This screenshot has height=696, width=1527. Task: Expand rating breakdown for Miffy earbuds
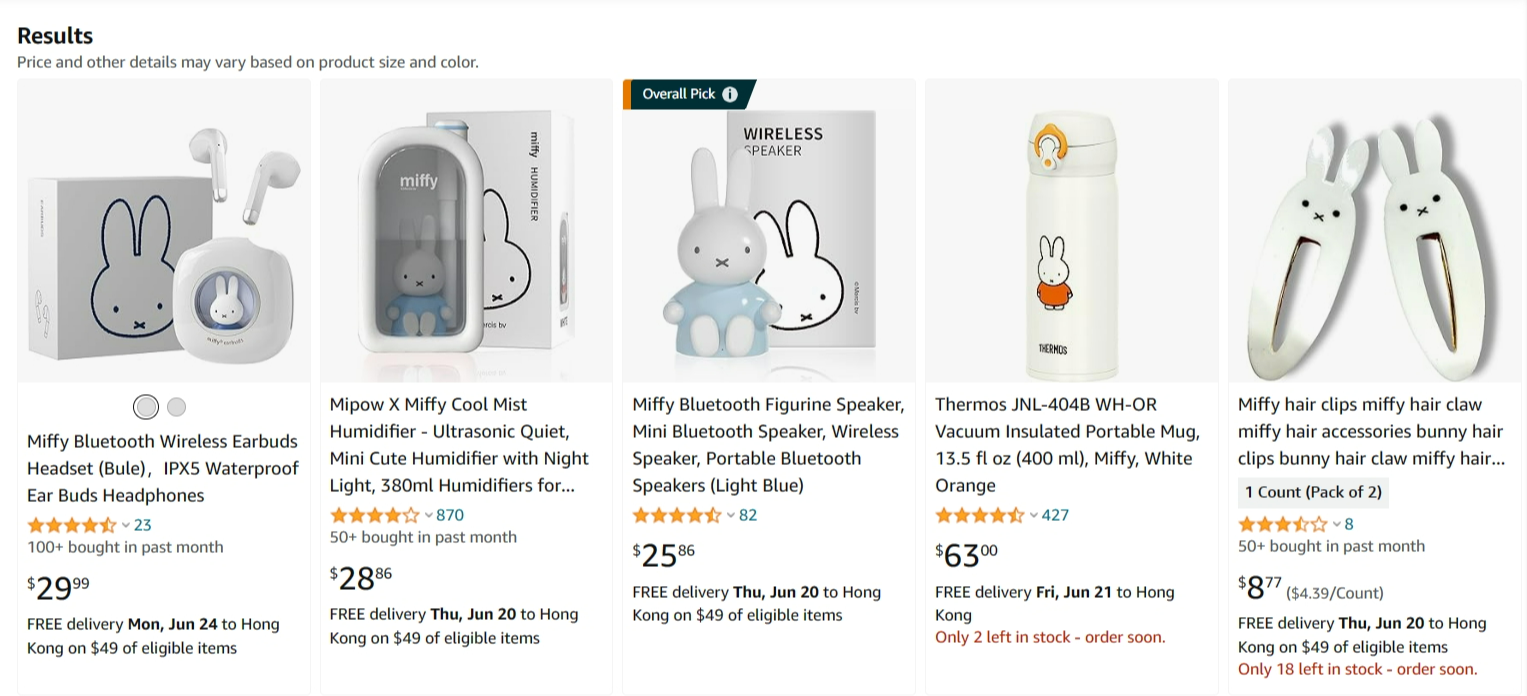click(x=126, y=525)
